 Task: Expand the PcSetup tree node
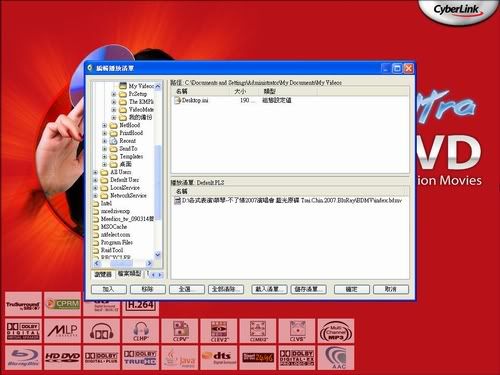(114, 94)
